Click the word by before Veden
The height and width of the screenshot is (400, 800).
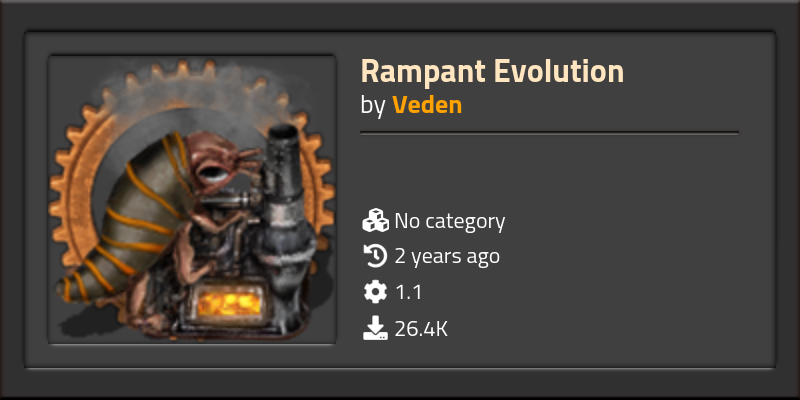coord(373,106)
